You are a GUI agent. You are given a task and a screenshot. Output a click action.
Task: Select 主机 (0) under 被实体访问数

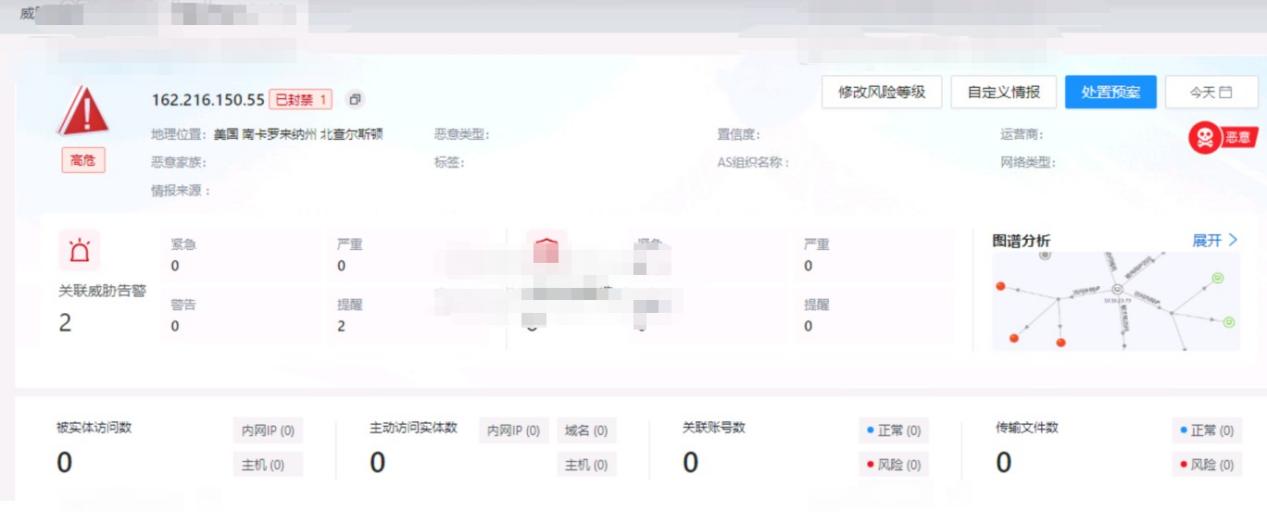[267, 465]
